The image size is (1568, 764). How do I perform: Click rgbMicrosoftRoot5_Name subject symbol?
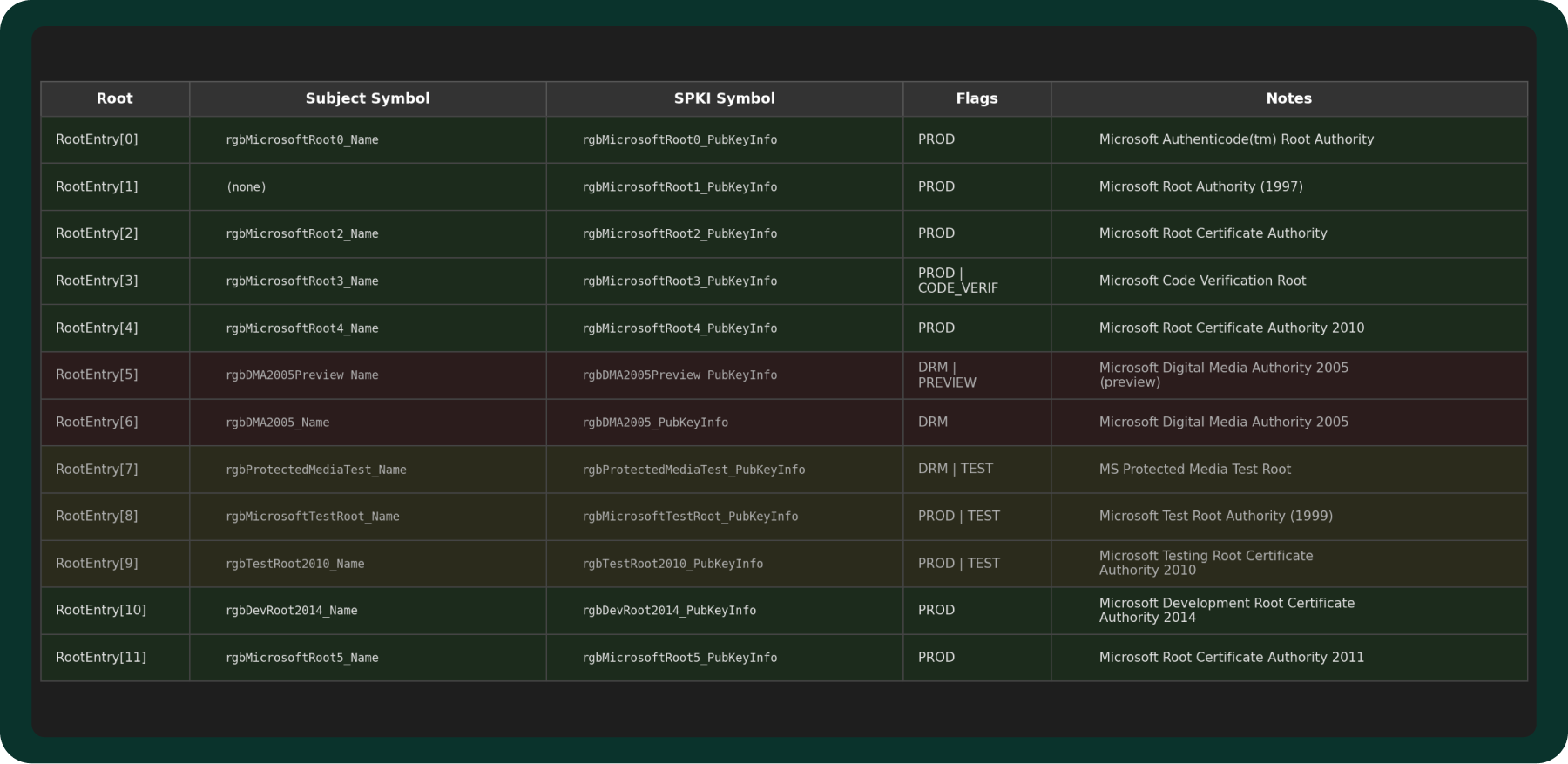pos(302,657)
